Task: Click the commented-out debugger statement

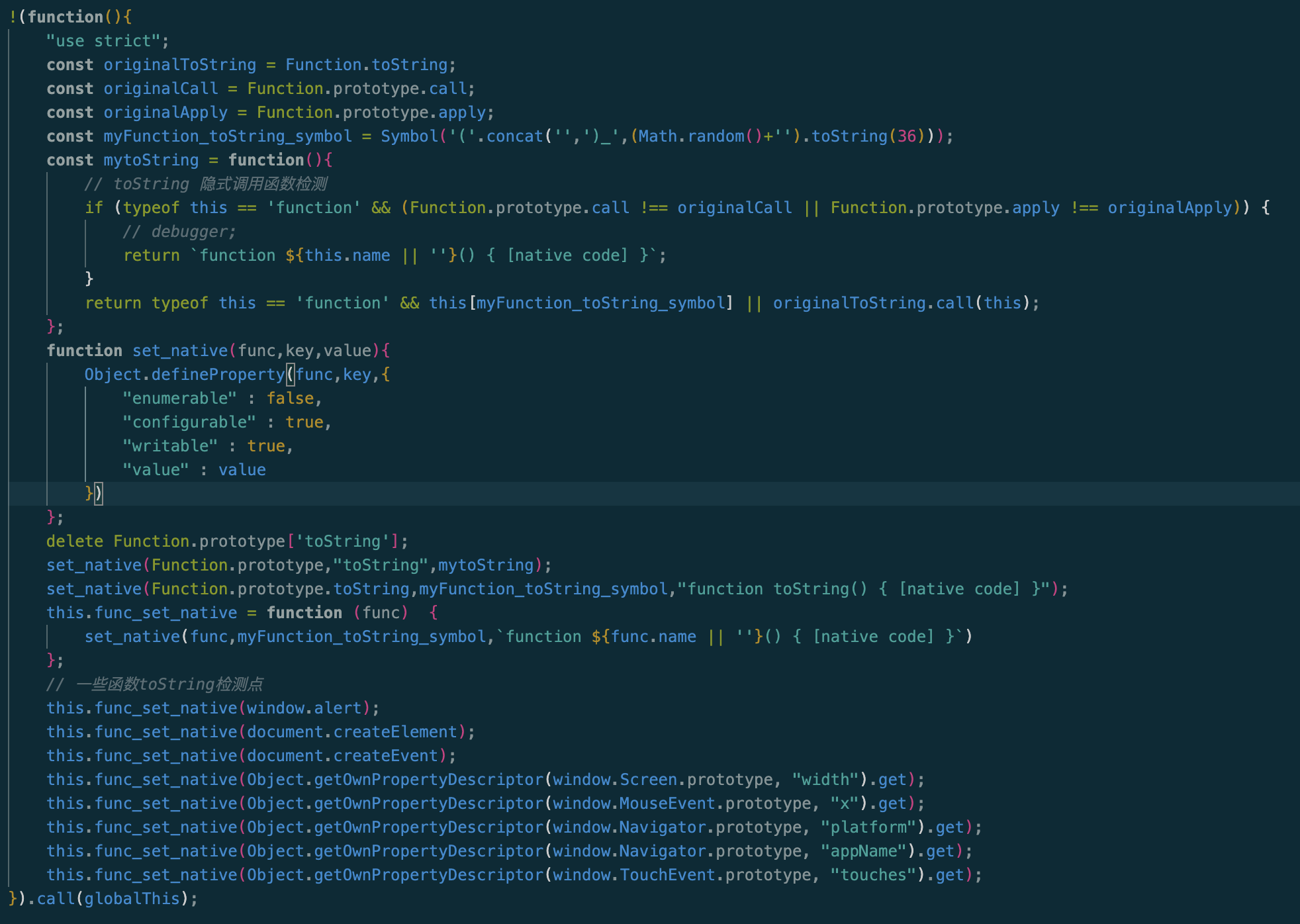Action: coord(179,232)
